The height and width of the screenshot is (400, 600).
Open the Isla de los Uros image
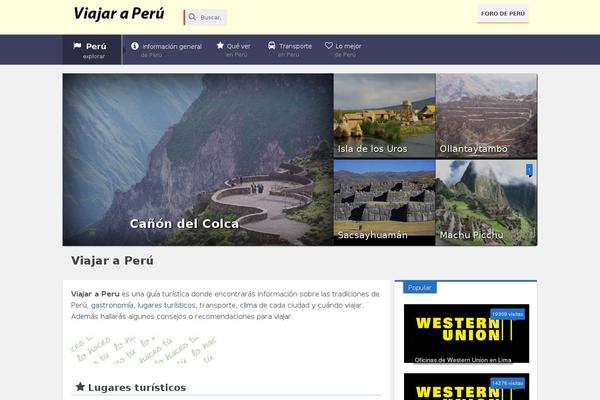(385, 116)
